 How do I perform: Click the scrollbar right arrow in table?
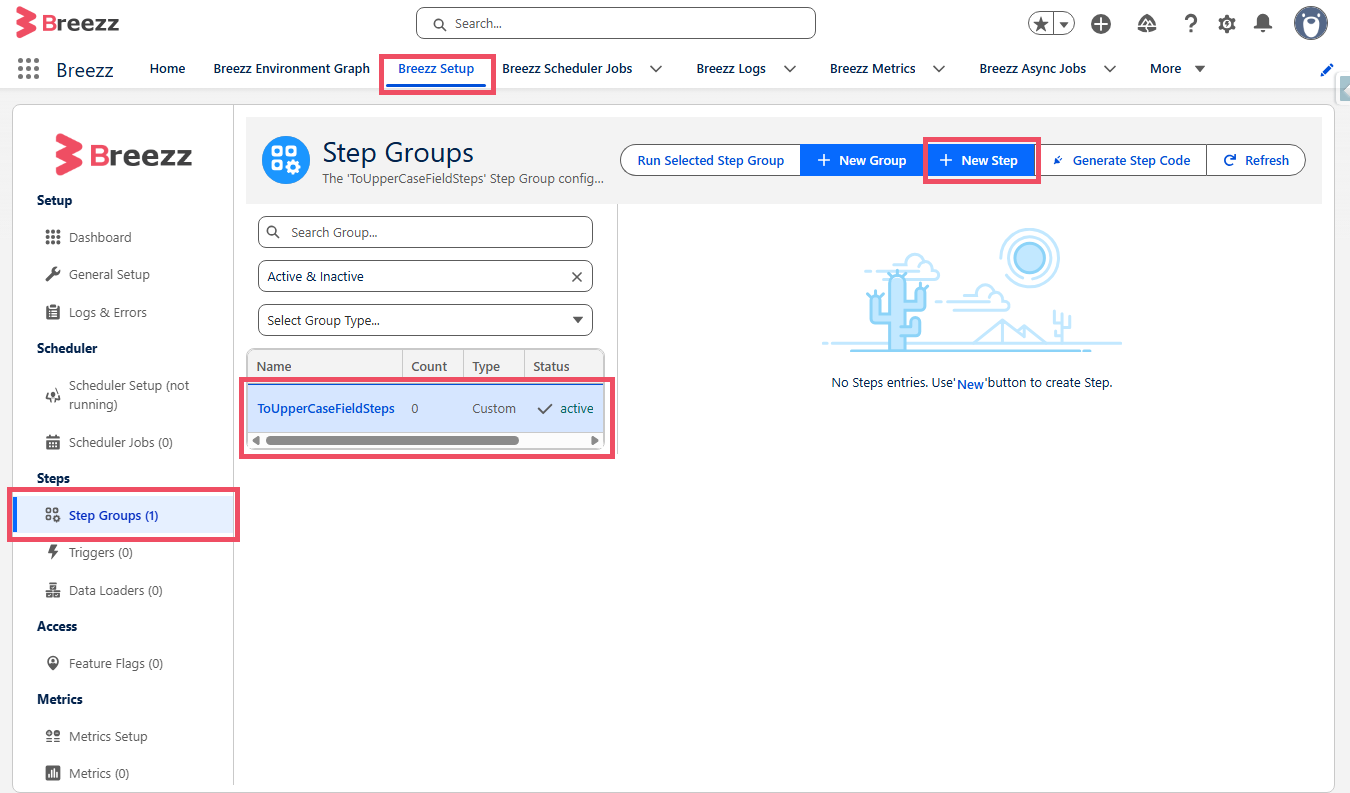[595, 440]
